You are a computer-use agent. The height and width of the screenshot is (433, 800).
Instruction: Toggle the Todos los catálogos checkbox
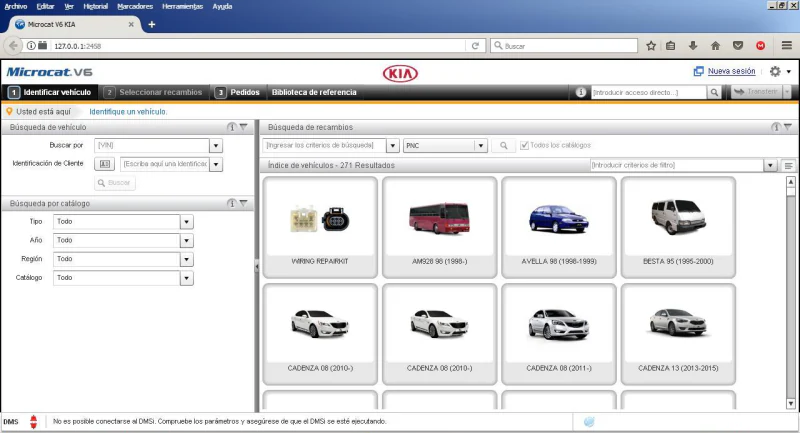pos(525,146)
